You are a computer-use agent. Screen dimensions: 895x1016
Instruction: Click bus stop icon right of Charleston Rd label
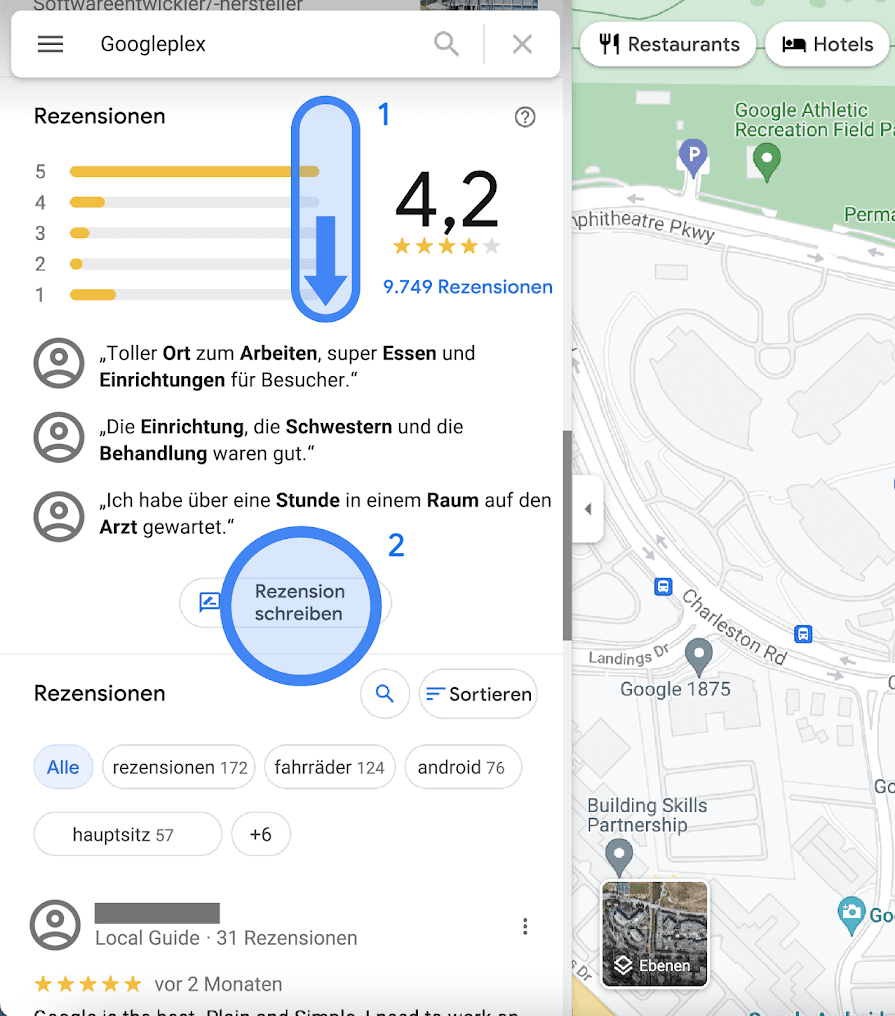point(803,633)
